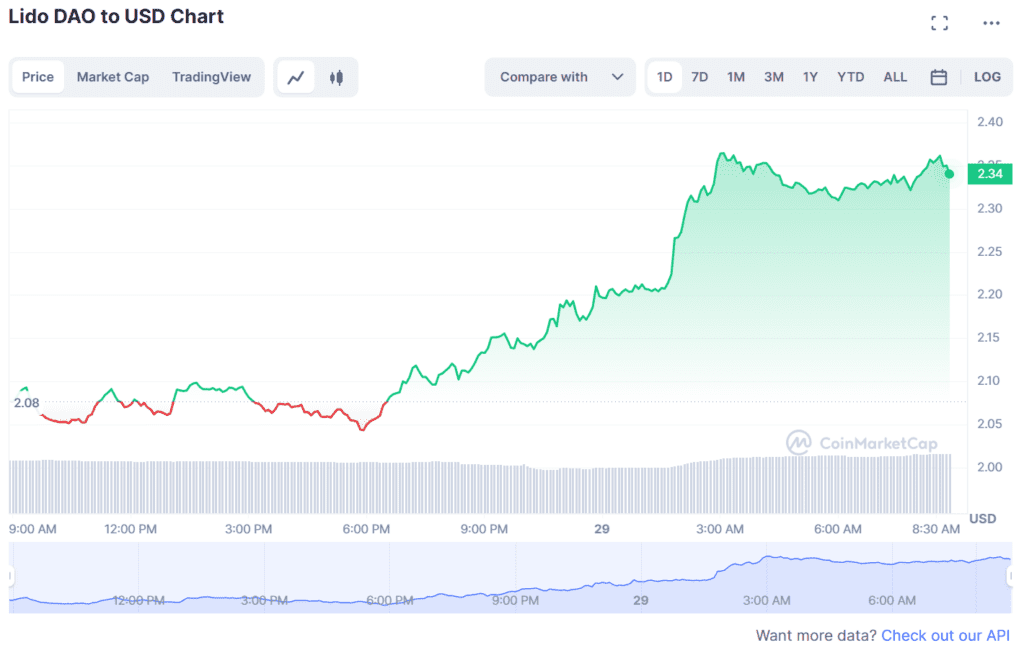The height and width of the screenshot is (653, 1024).
Task: Expand the Compare with dropdown
Action: (560, 77)
